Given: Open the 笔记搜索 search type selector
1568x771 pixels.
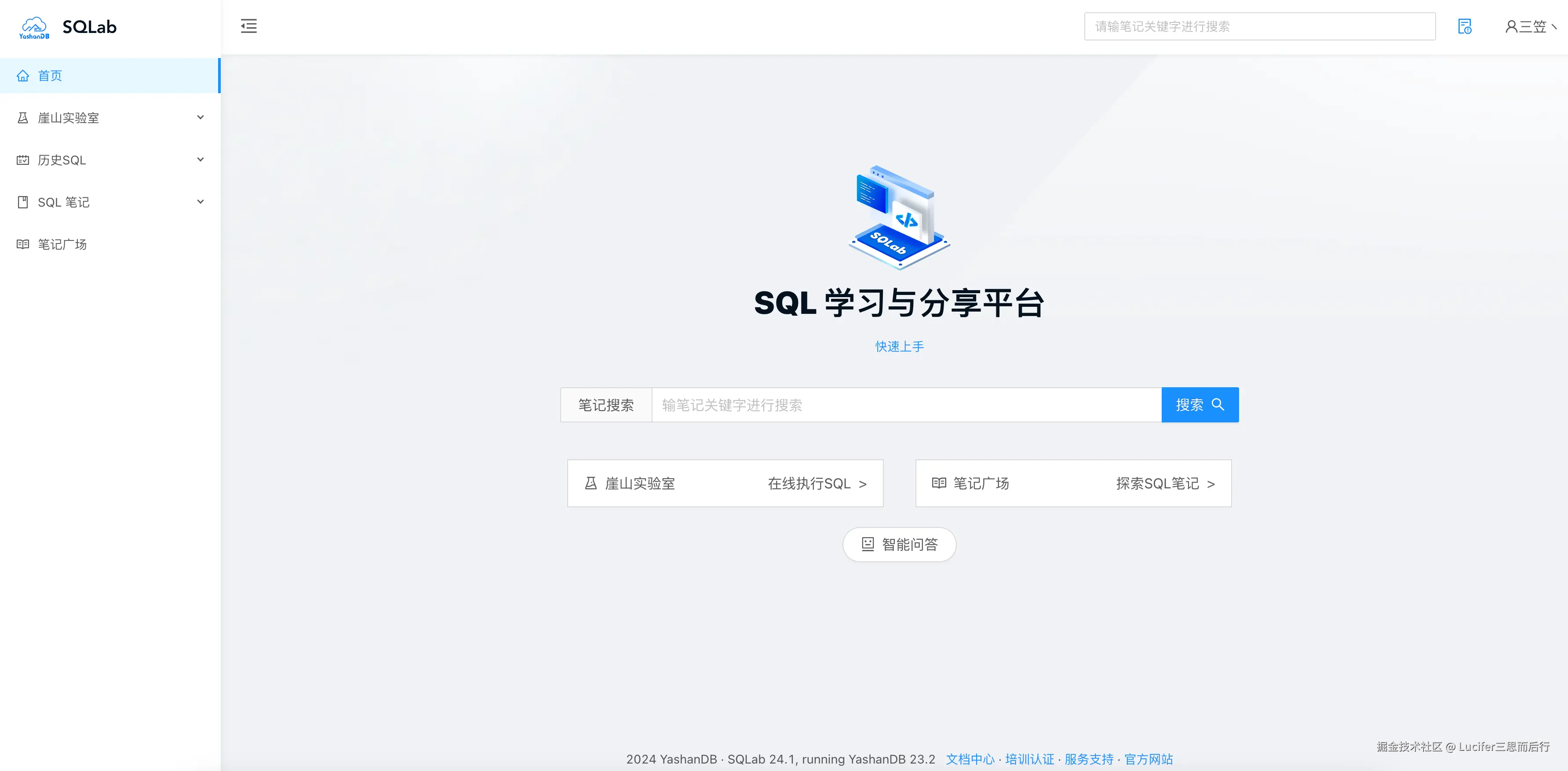Looking at the screenshot, I should (x=605, y=405).
